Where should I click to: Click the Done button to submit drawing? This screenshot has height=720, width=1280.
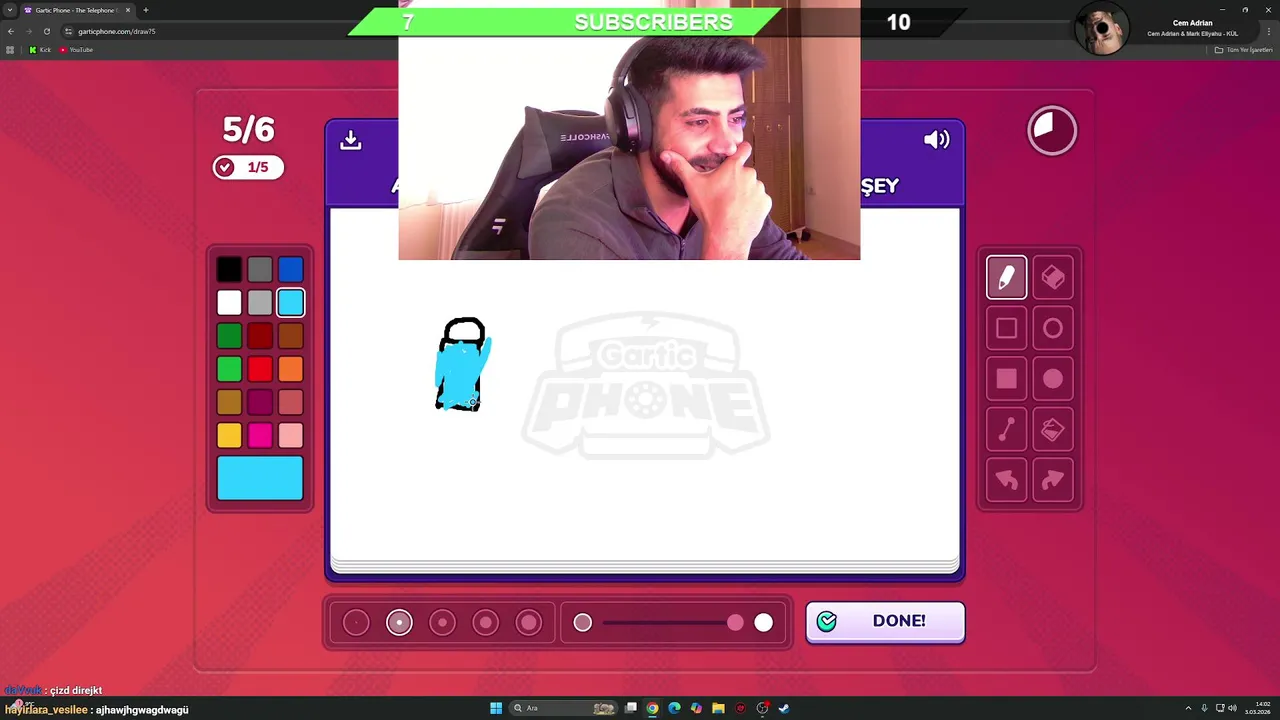[x=885, y=622]
